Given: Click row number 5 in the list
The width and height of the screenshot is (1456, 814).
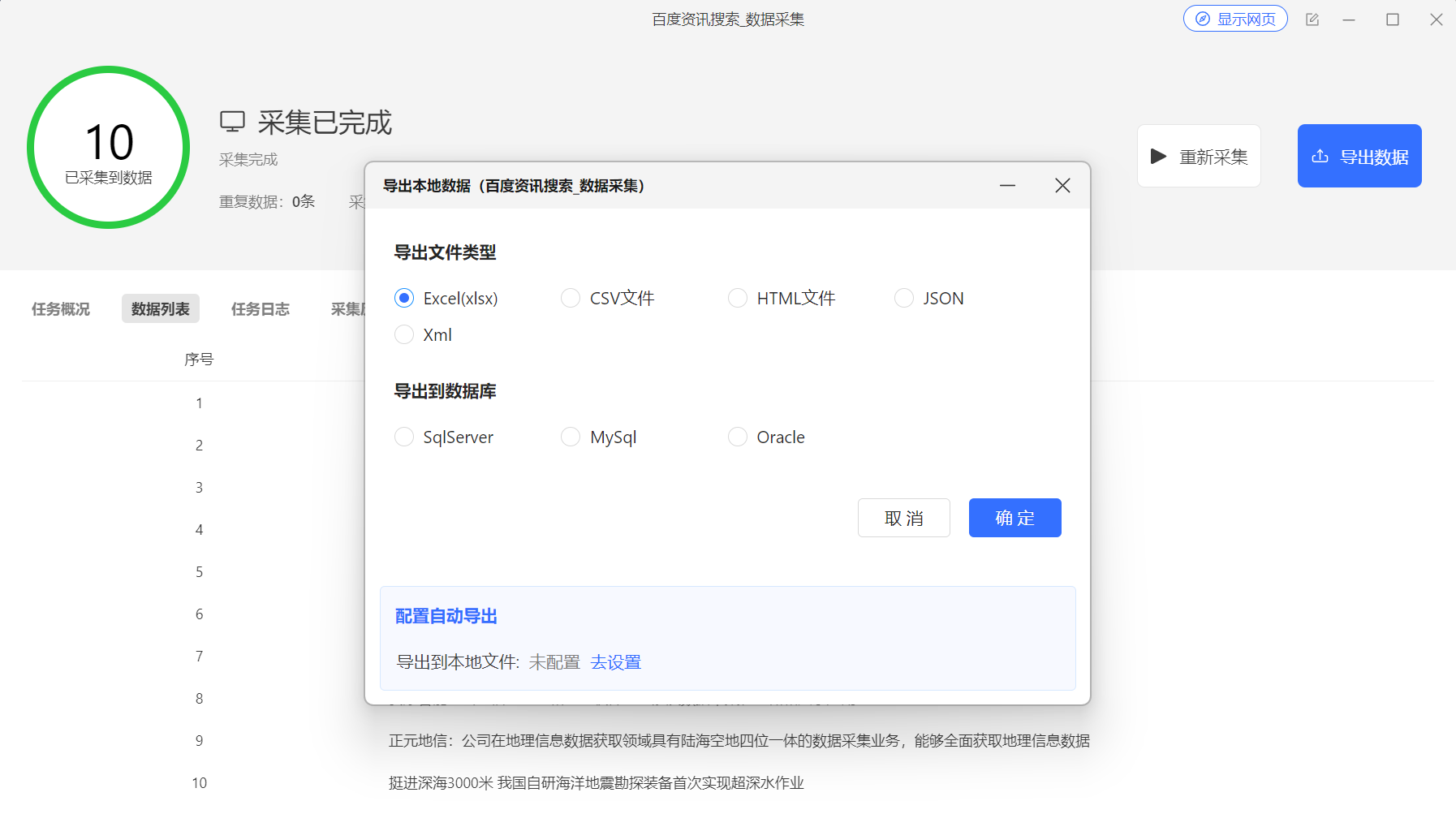Looking at the screenshot, I should (199, 571).
